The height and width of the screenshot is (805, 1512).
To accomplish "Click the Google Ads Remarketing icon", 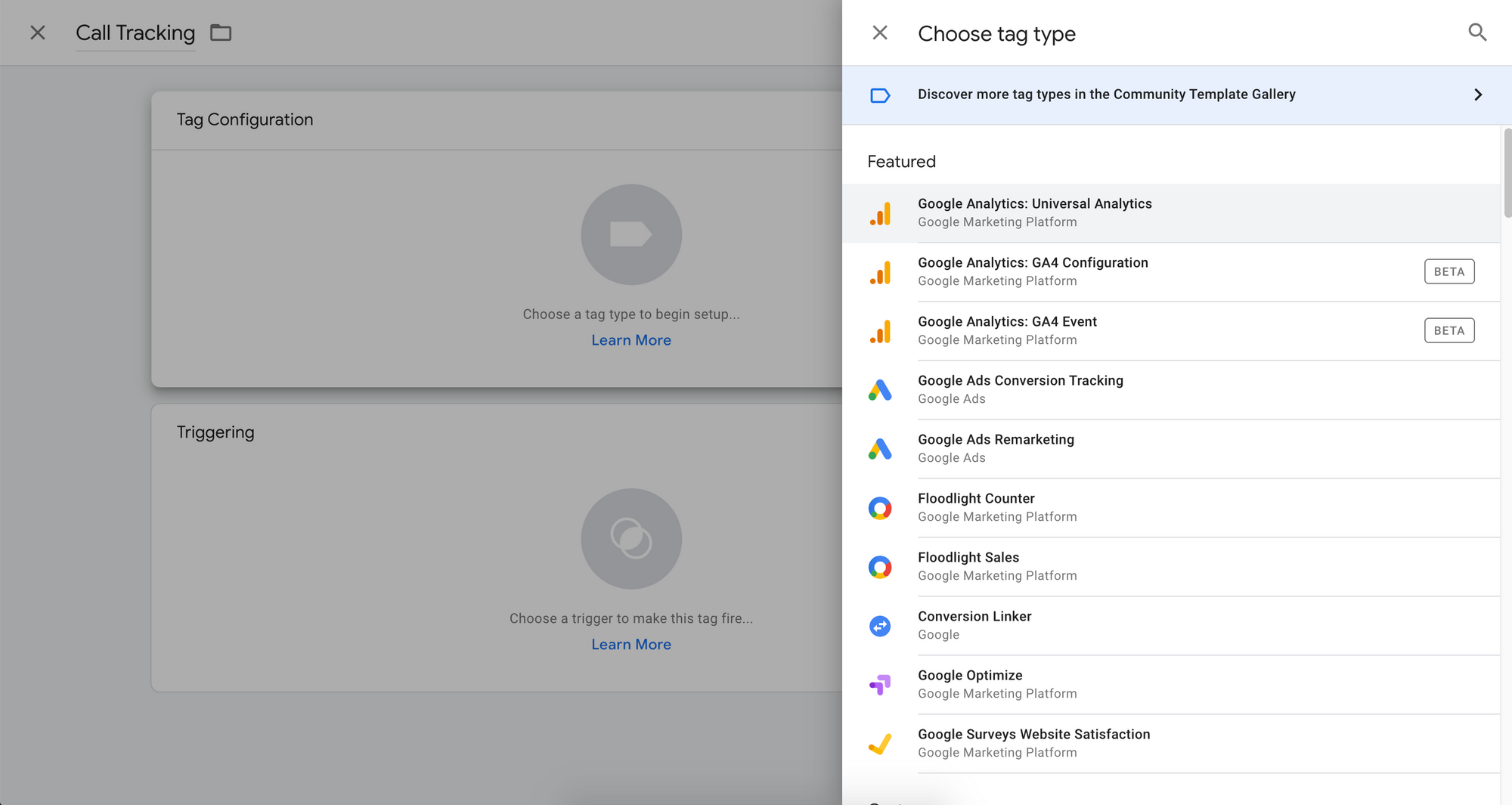I will tap(880, 449).
